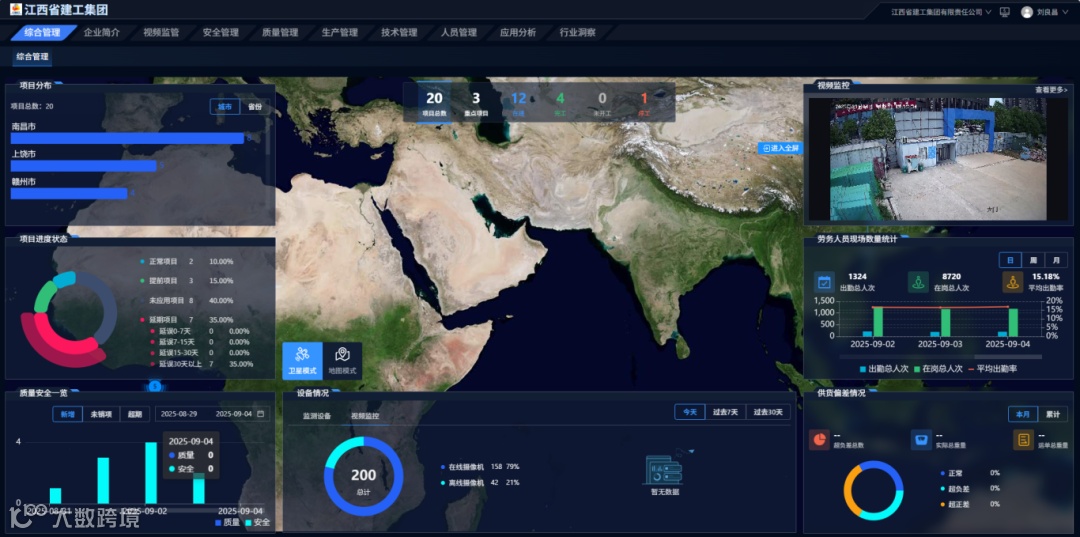The height and width of the screenshot is (537, 1080).
Task: Select the 新增 filter button
Action: point(68,414)
